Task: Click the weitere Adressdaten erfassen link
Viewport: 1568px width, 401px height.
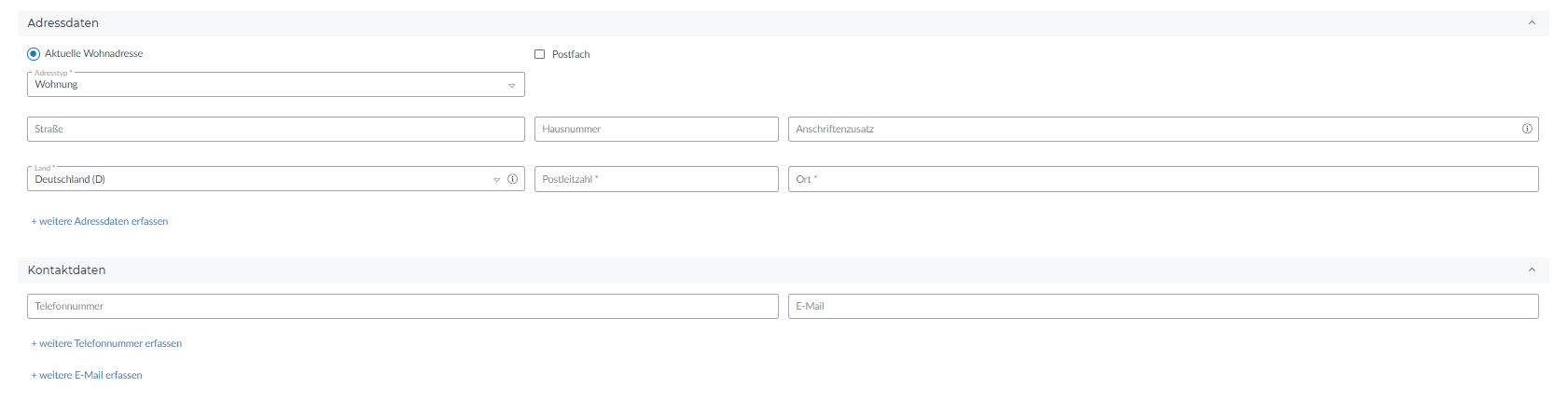Action: click(x=100, y=221)
